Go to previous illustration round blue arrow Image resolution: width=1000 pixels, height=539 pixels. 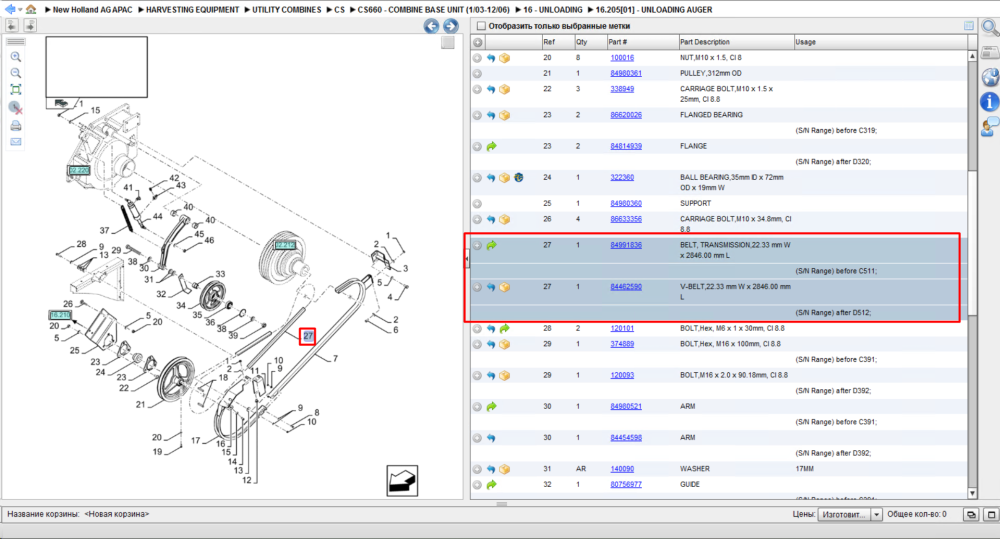(432, 26)
